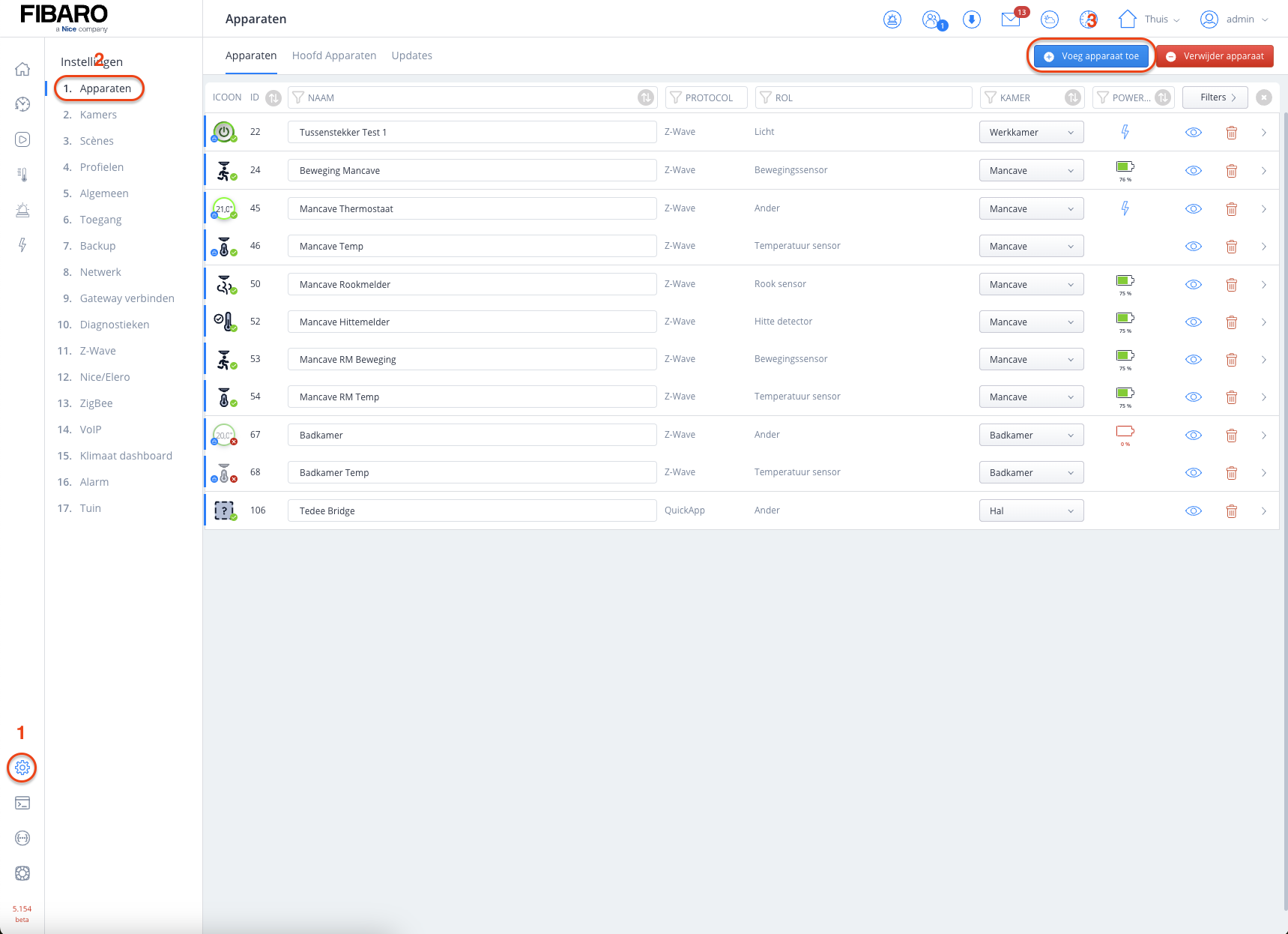Open the weather icon in the top bar

coord(1050,19)
